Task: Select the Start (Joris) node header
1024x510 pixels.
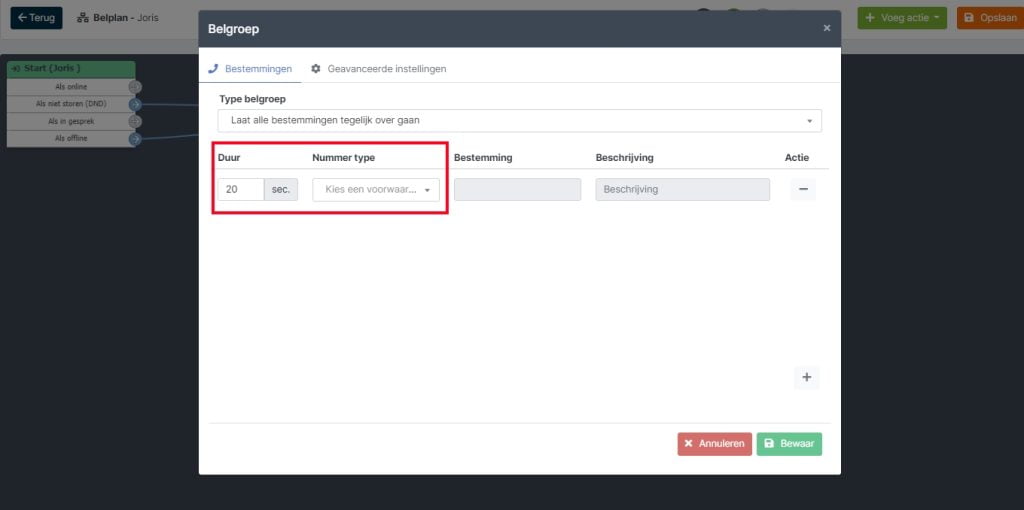Action: (71, 69)
